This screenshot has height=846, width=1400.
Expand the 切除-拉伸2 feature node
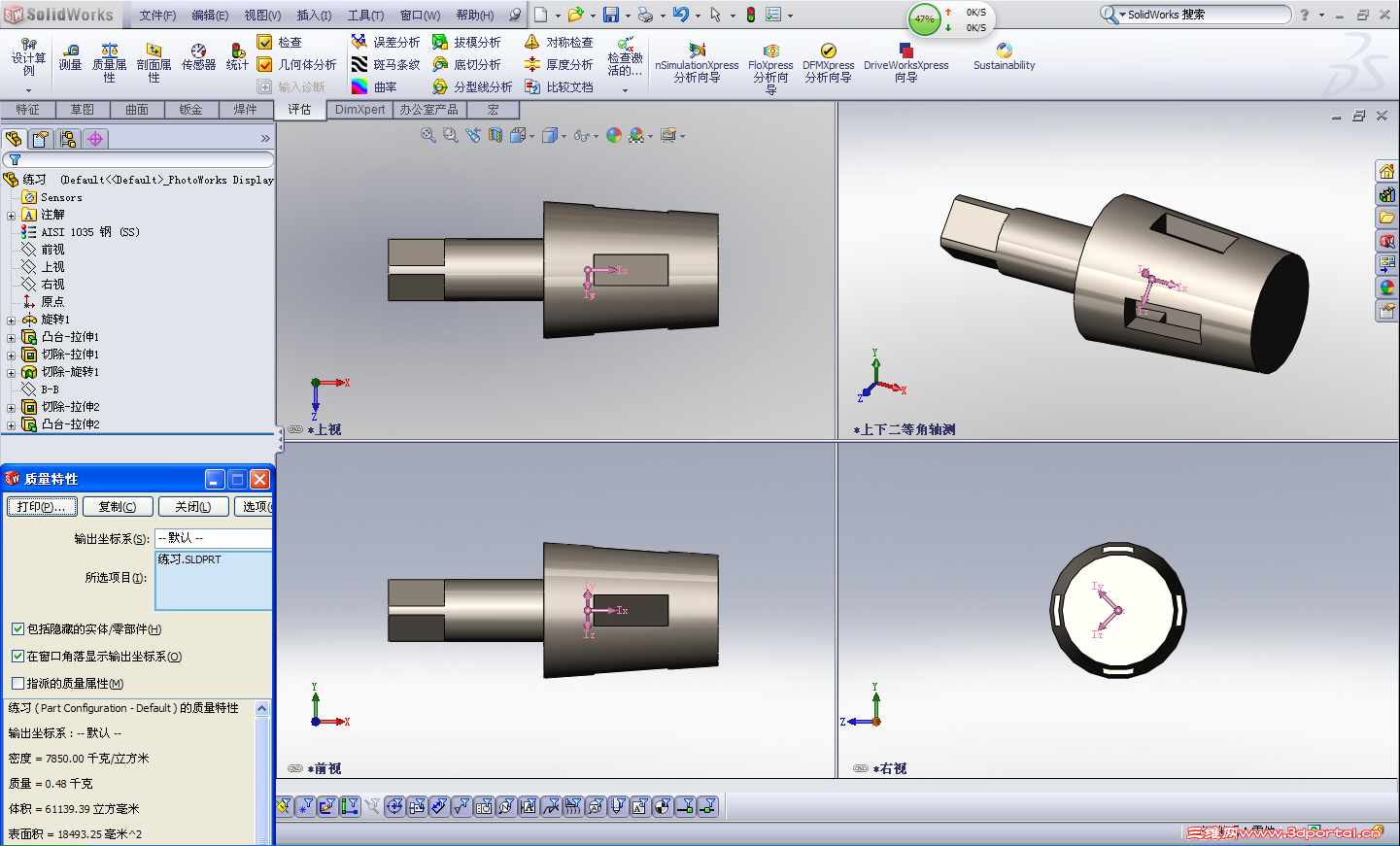pyautogui.click(x=11, y=408)
